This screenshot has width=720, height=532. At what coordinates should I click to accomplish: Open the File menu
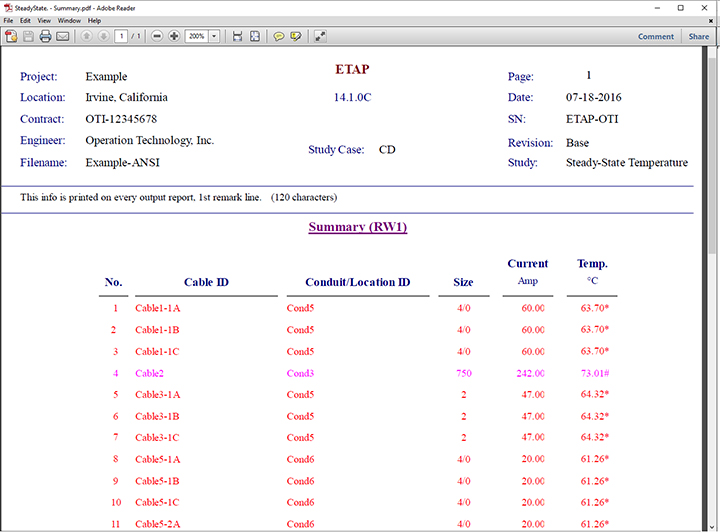(9, 20)
